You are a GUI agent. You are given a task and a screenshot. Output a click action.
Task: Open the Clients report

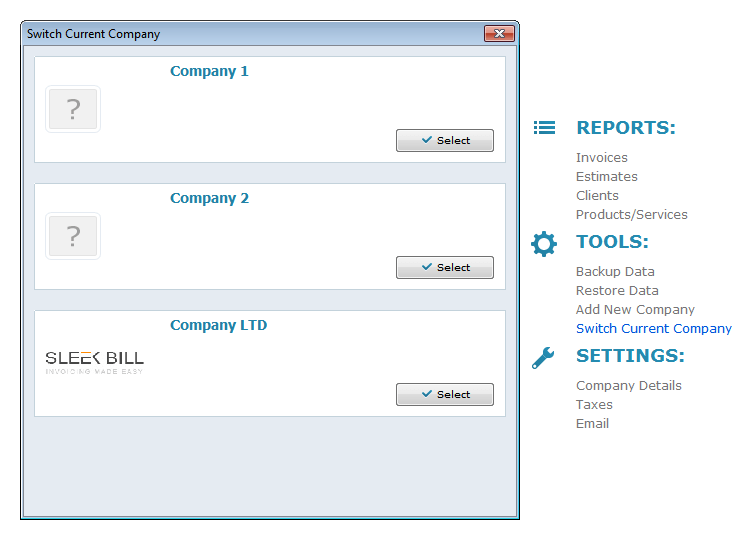point(597,196)
